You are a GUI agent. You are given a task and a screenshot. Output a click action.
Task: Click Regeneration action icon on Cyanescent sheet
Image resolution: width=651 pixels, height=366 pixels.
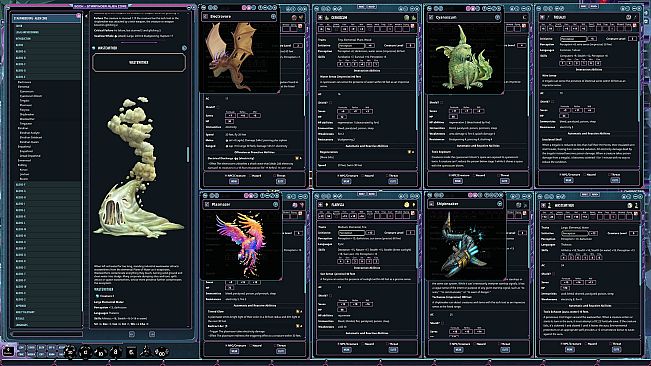tap(409, 152)
